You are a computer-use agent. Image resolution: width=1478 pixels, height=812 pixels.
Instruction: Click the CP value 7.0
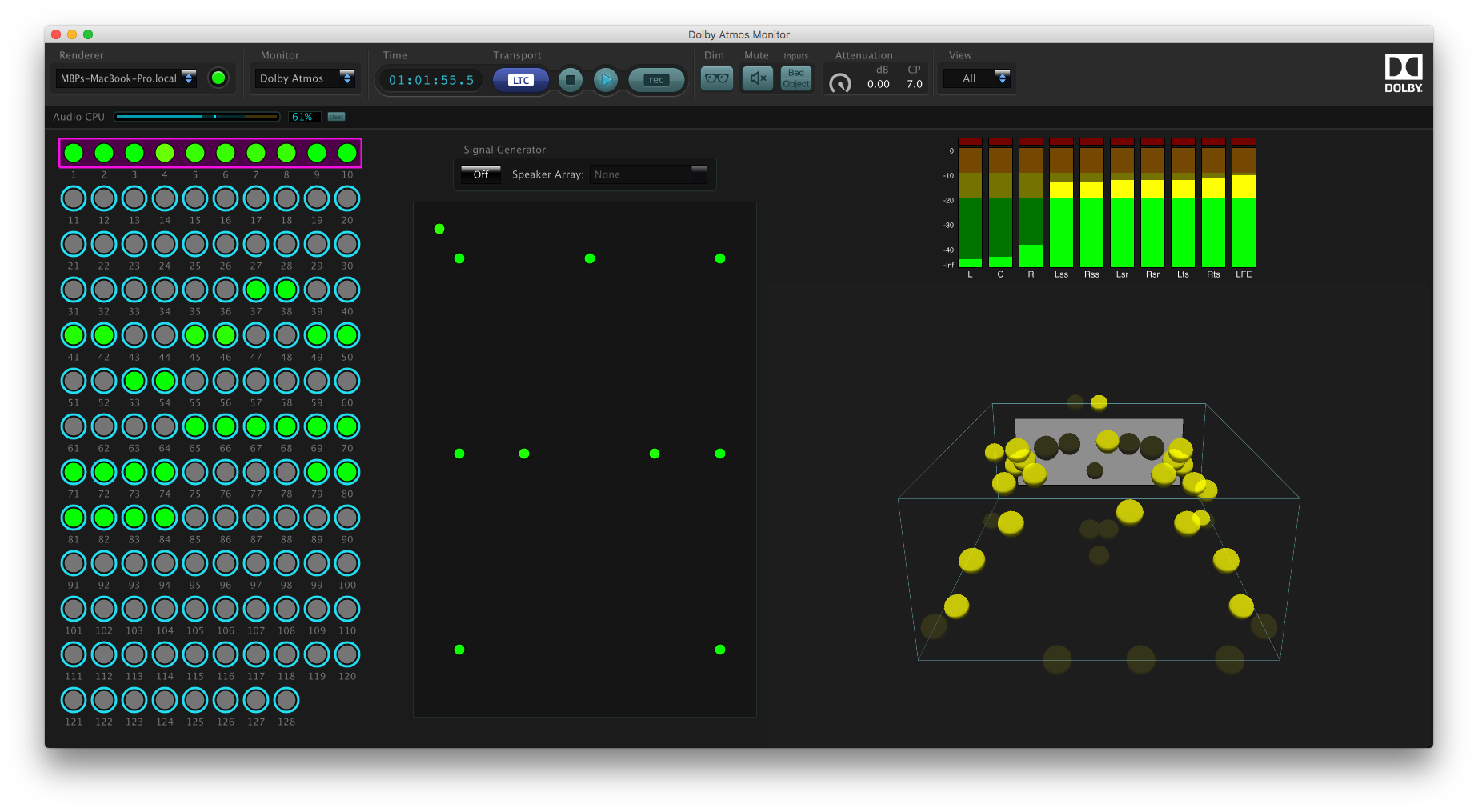click(915, 84)
